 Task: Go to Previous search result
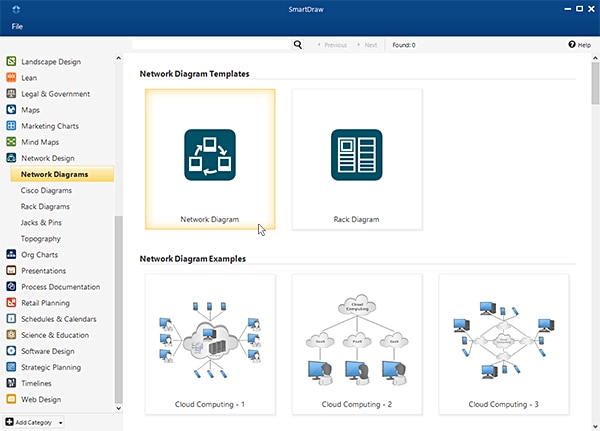[x=332, y=45]
